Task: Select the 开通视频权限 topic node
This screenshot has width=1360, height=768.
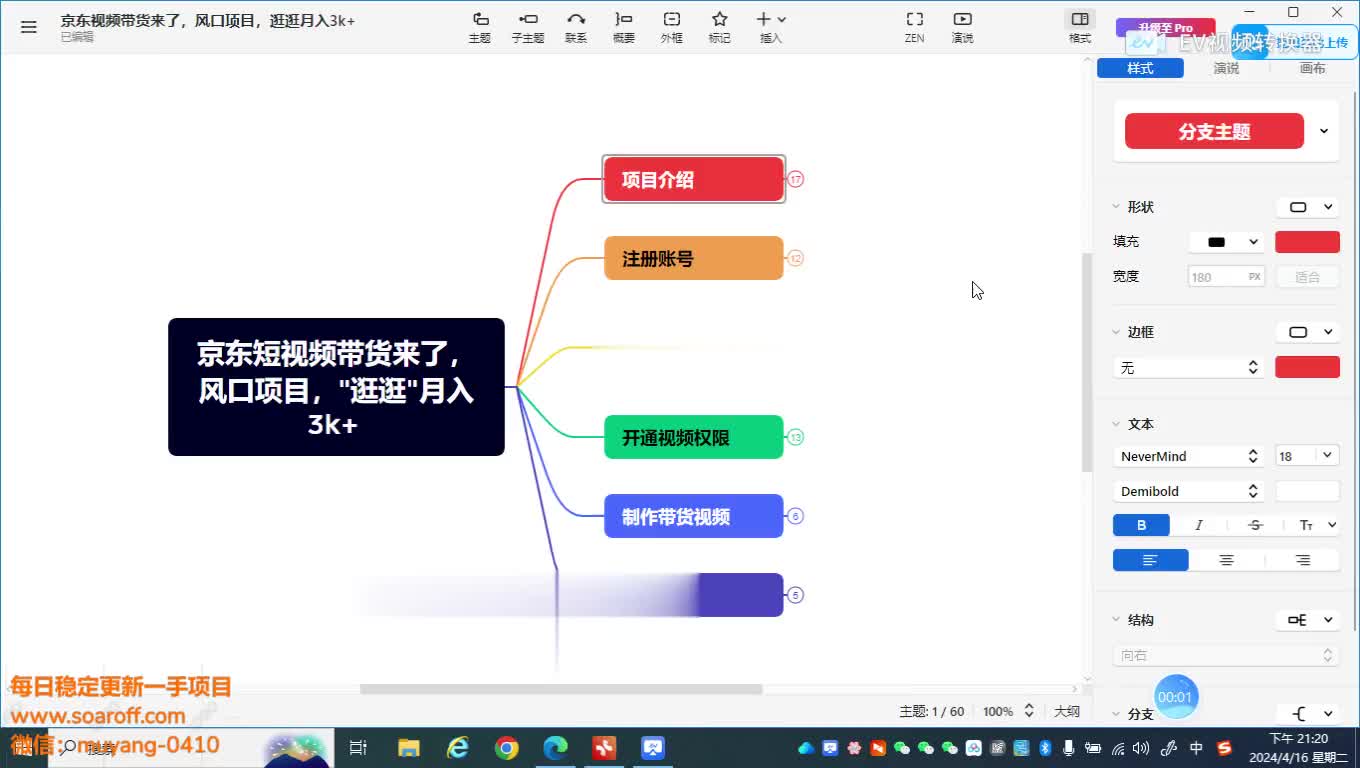Action: (x=694, y=437)
